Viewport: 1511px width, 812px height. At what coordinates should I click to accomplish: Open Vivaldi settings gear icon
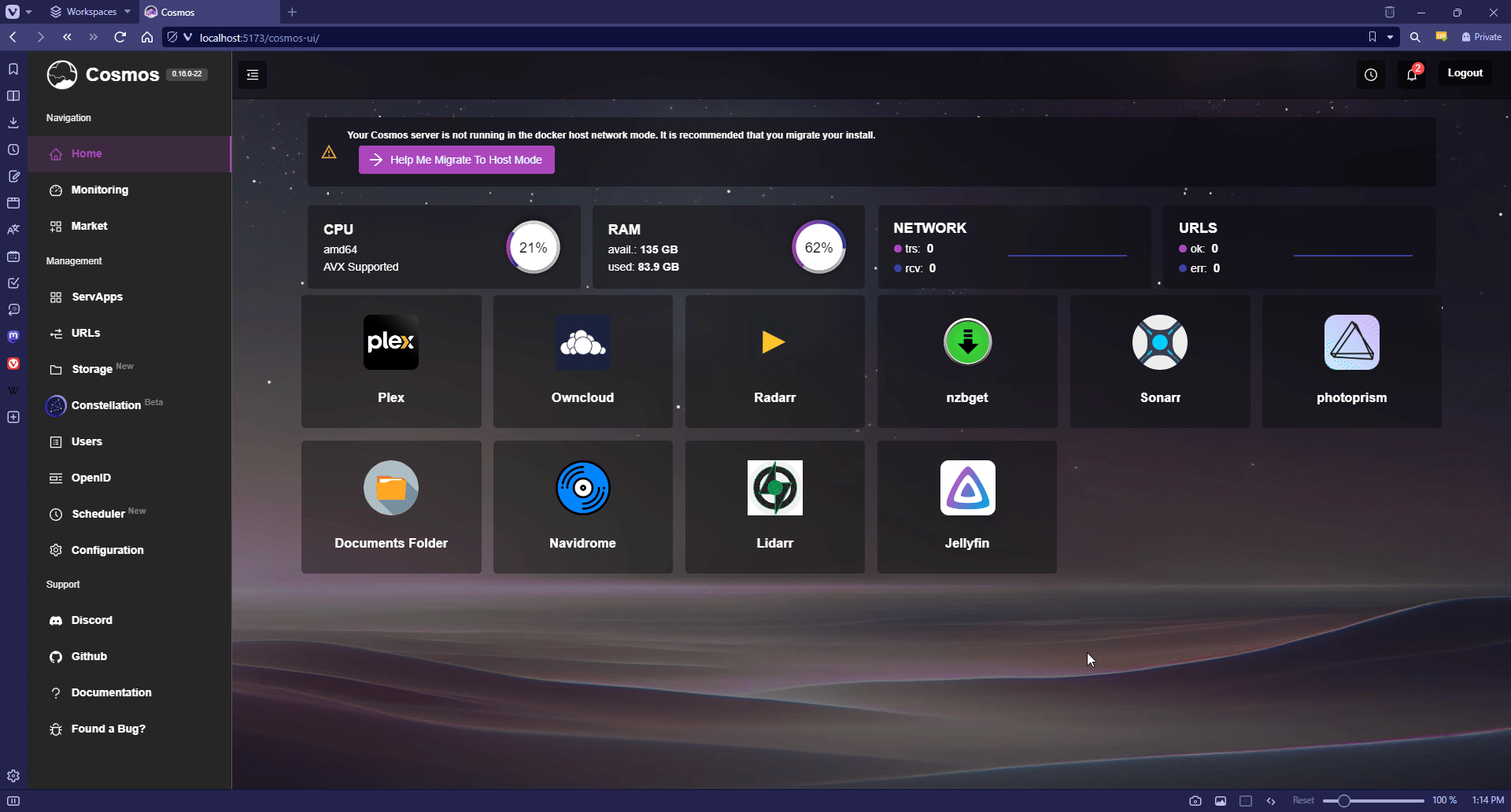(x=13, y=776)
